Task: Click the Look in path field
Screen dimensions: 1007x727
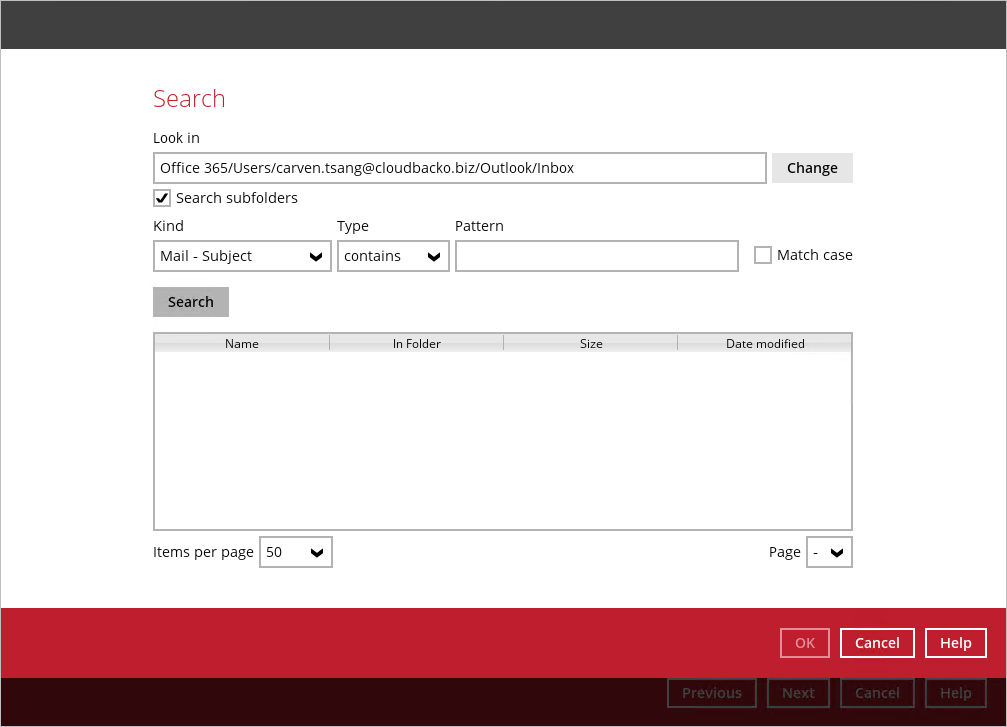Action: pyautogui.click(x=460, y=168)
